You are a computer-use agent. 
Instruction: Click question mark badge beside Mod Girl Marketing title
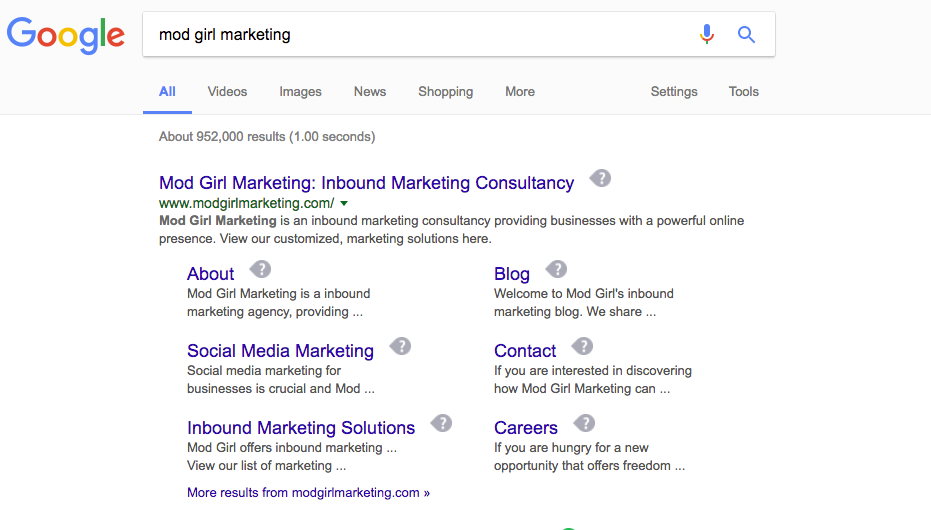coord(600,178)
